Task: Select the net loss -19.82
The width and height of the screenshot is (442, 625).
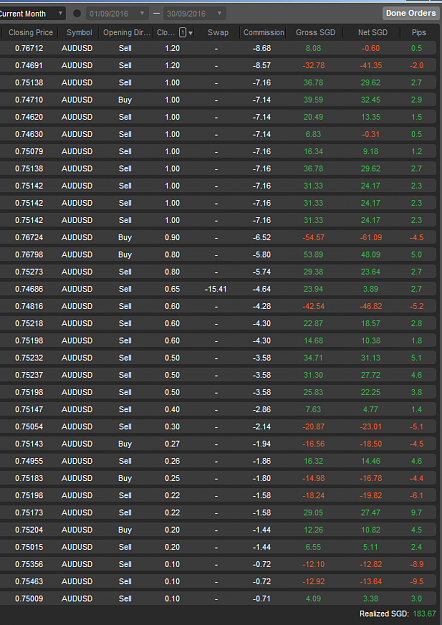Action: click(x=371, y=495)
